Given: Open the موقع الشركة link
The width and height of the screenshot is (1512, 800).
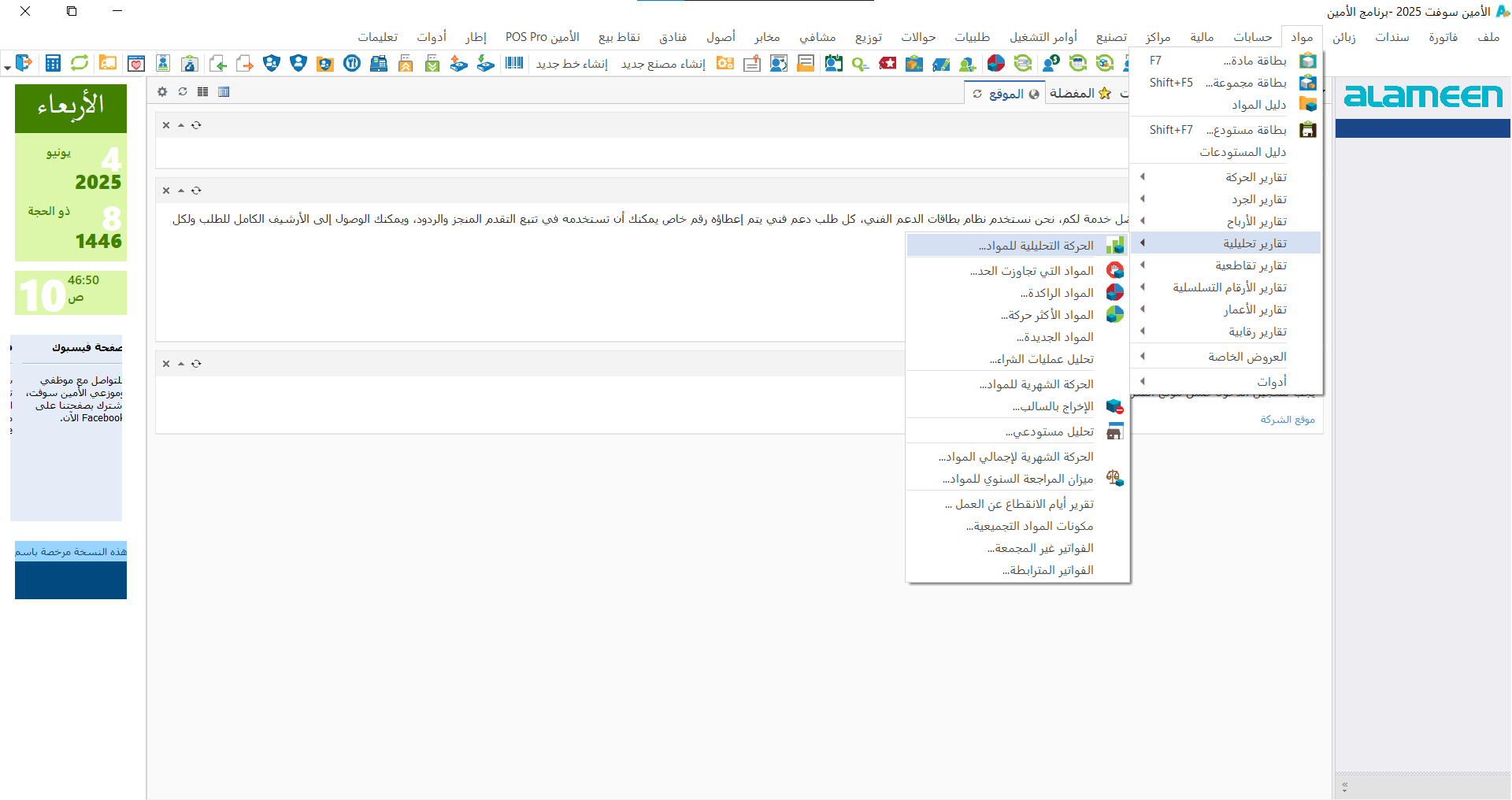Looking at the screenshot, I should coord(1288,420).
